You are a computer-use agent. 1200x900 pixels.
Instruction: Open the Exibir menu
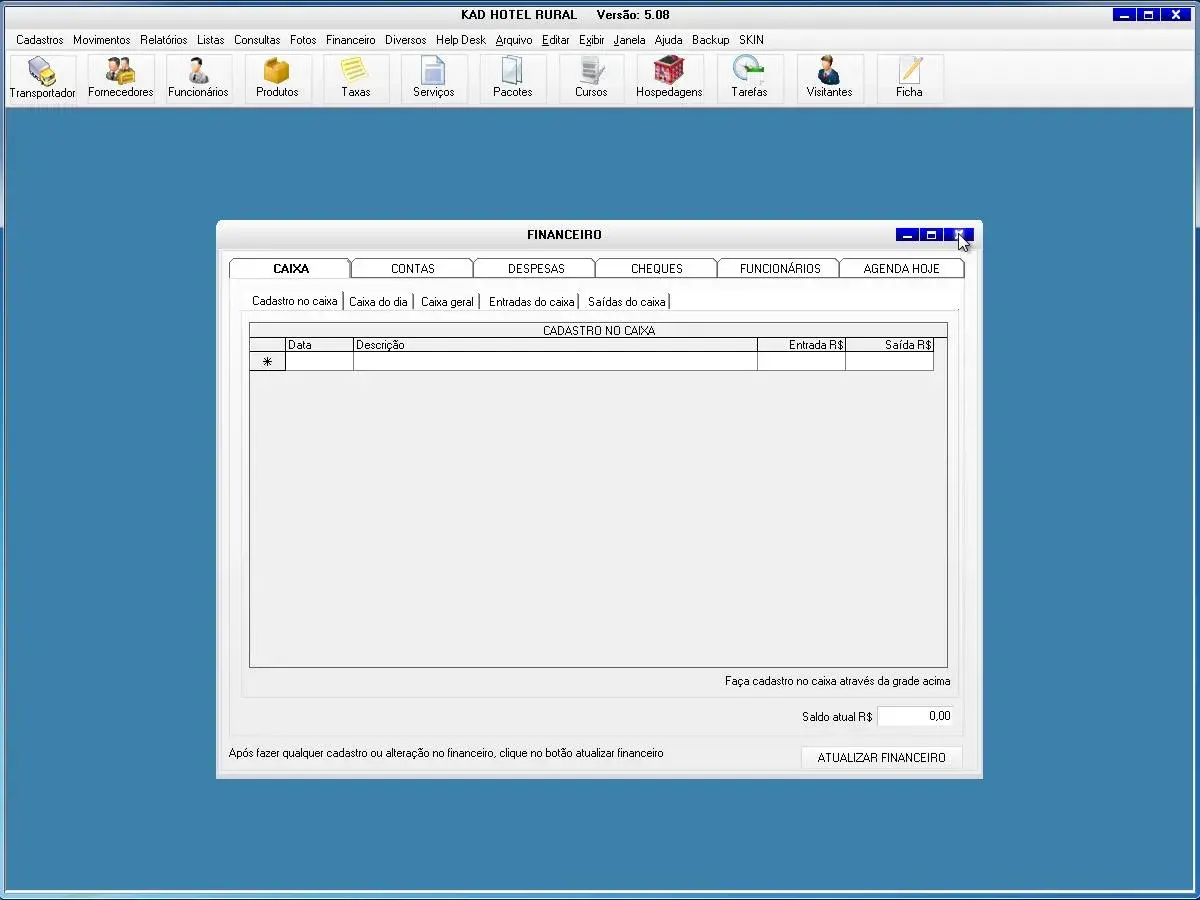tap(592, 40)
